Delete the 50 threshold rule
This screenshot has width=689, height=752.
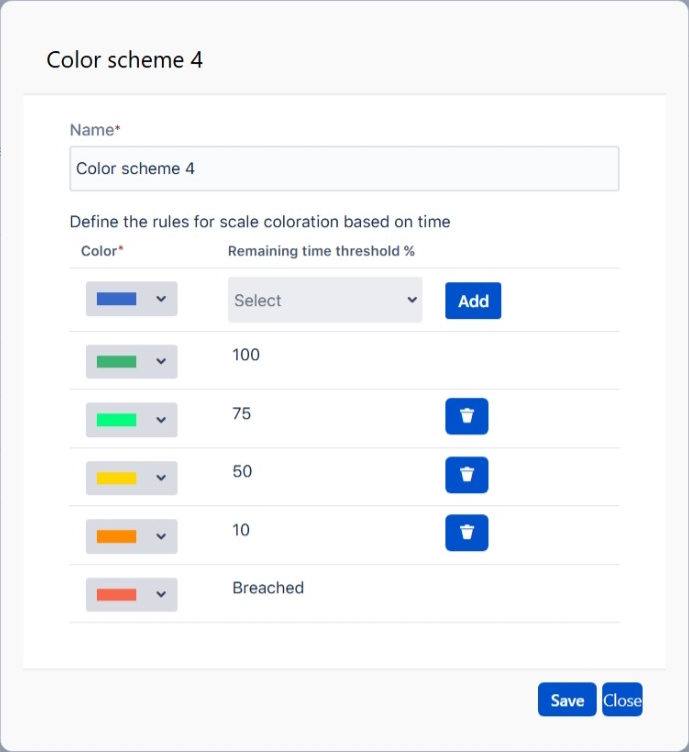point(466,475)
